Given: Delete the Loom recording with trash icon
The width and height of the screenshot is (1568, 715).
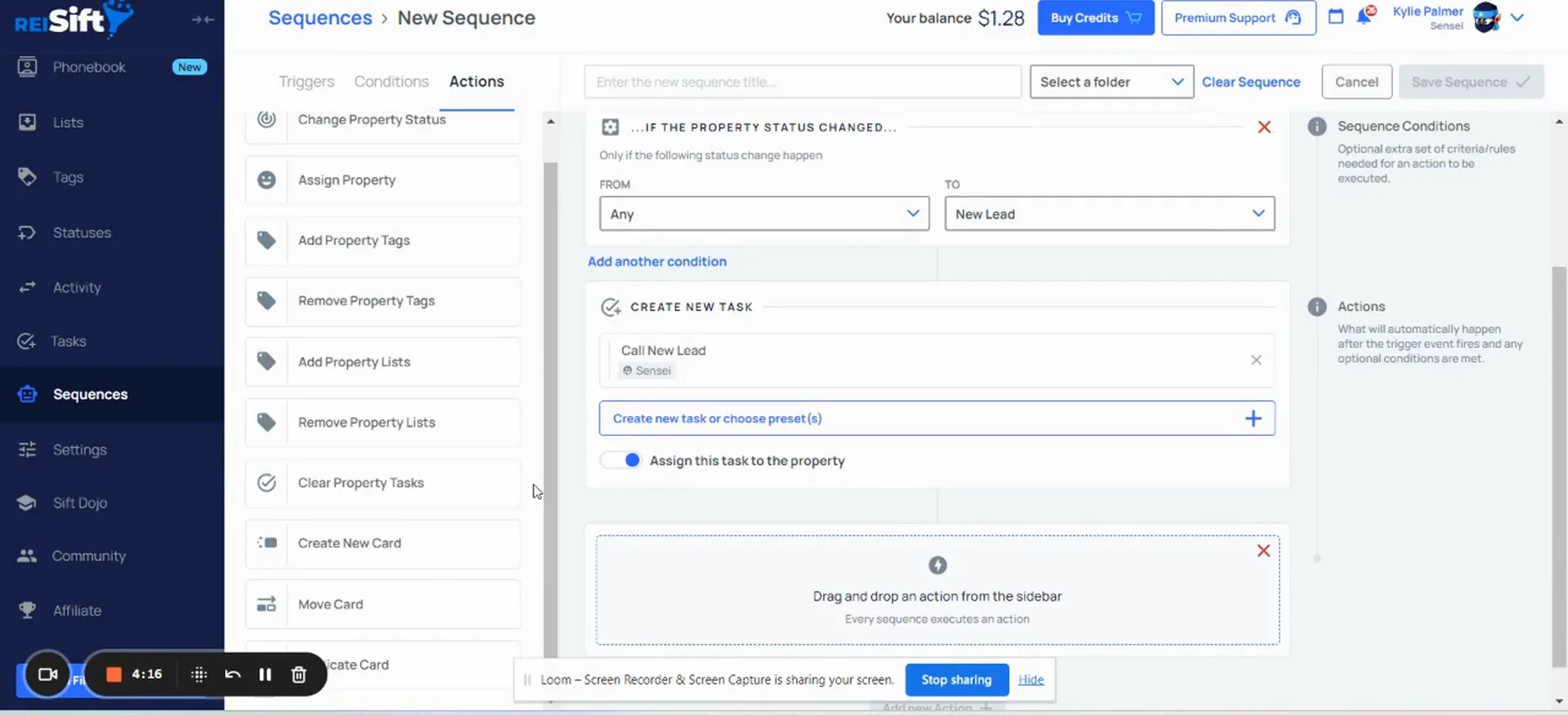Looking at the screenshot, I should click(299, 674).
